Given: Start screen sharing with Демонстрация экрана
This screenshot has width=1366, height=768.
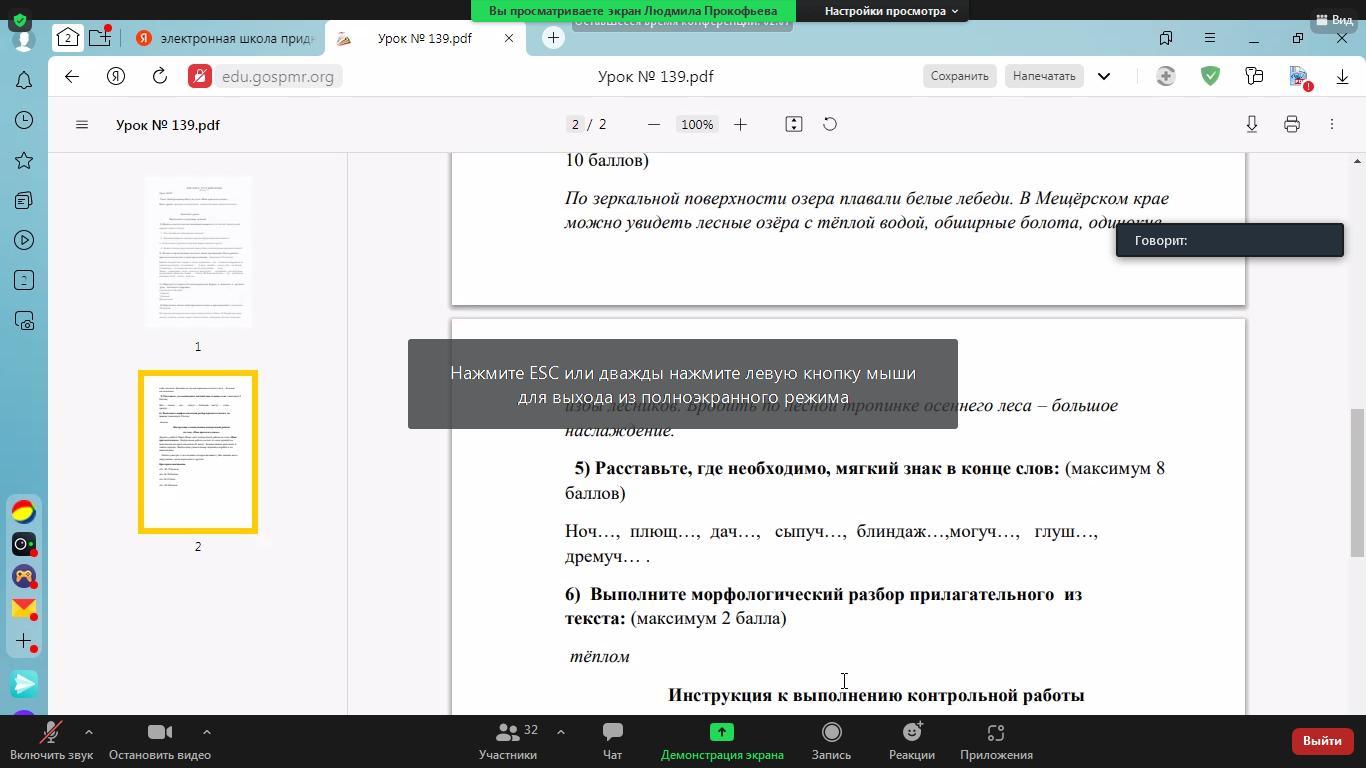Looking at the screenshot, I should [x=722, y=741].
